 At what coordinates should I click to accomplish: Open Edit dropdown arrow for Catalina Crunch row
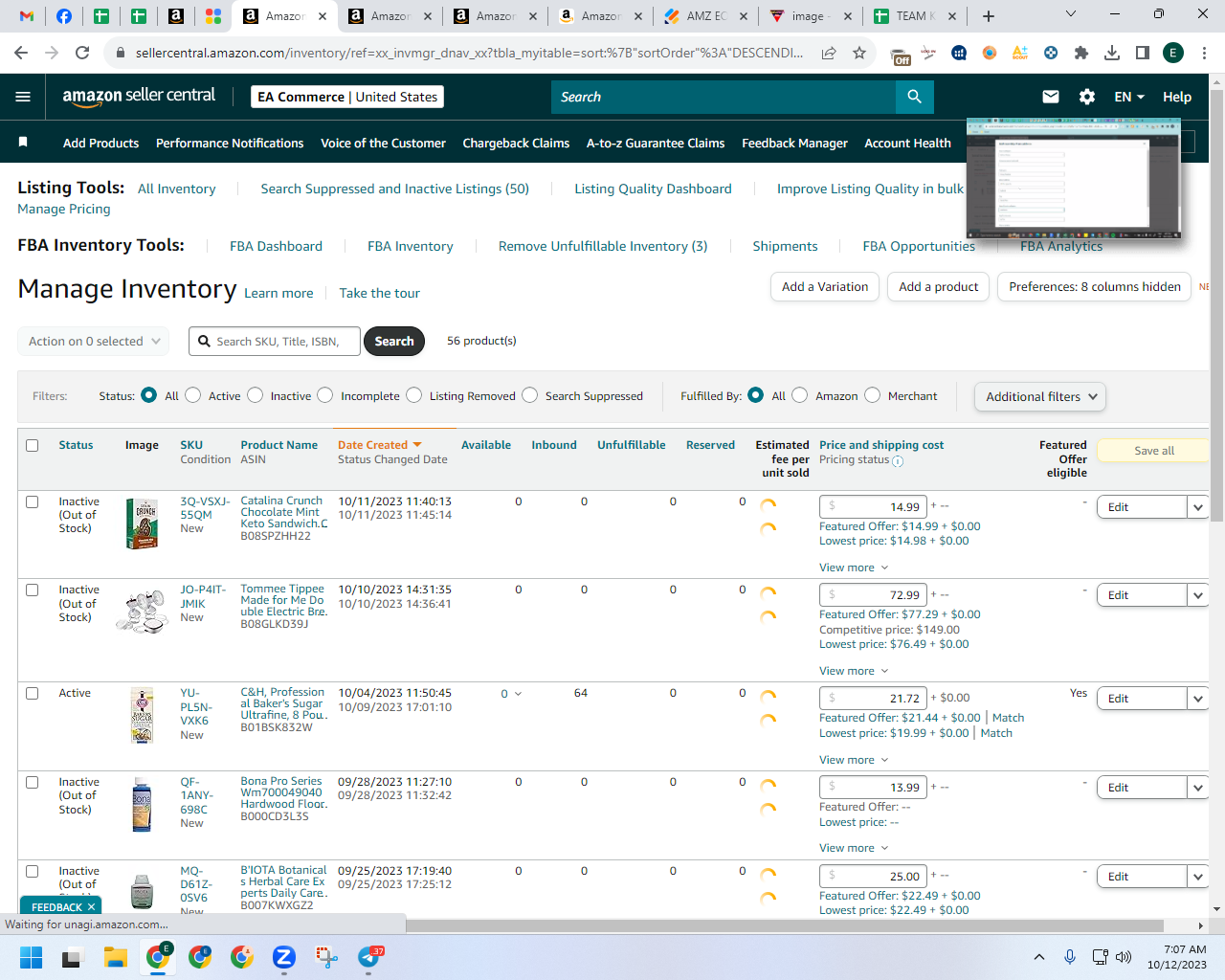1198,507
